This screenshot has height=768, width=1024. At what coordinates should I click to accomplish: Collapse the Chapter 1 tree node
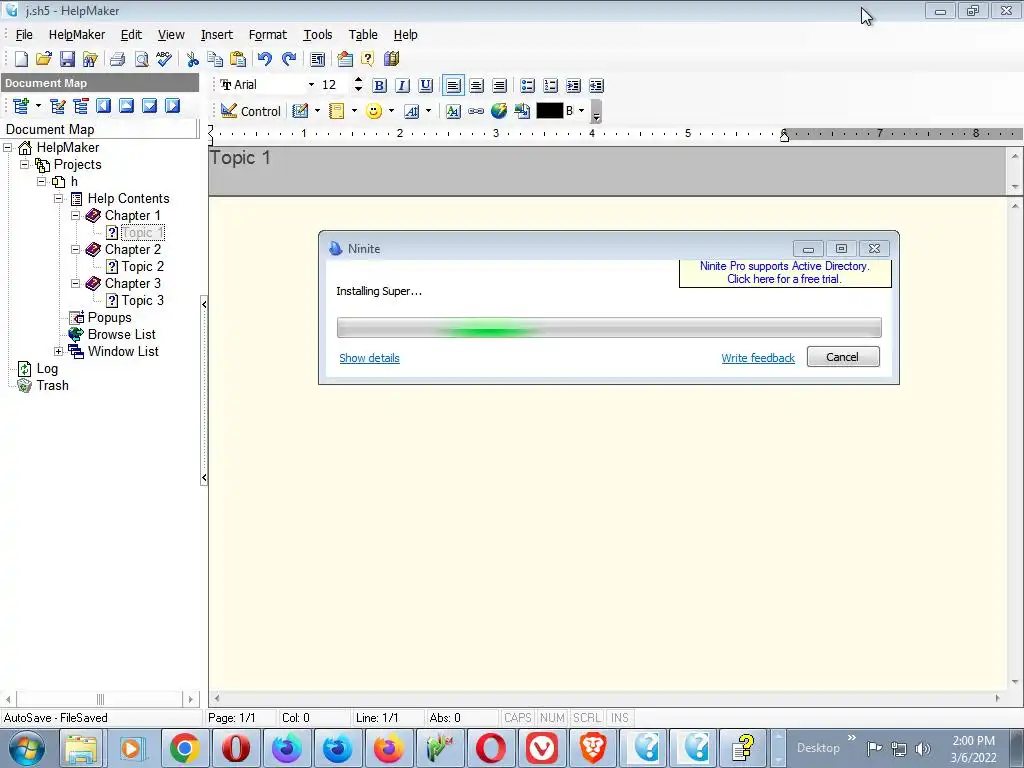(76, 215)
